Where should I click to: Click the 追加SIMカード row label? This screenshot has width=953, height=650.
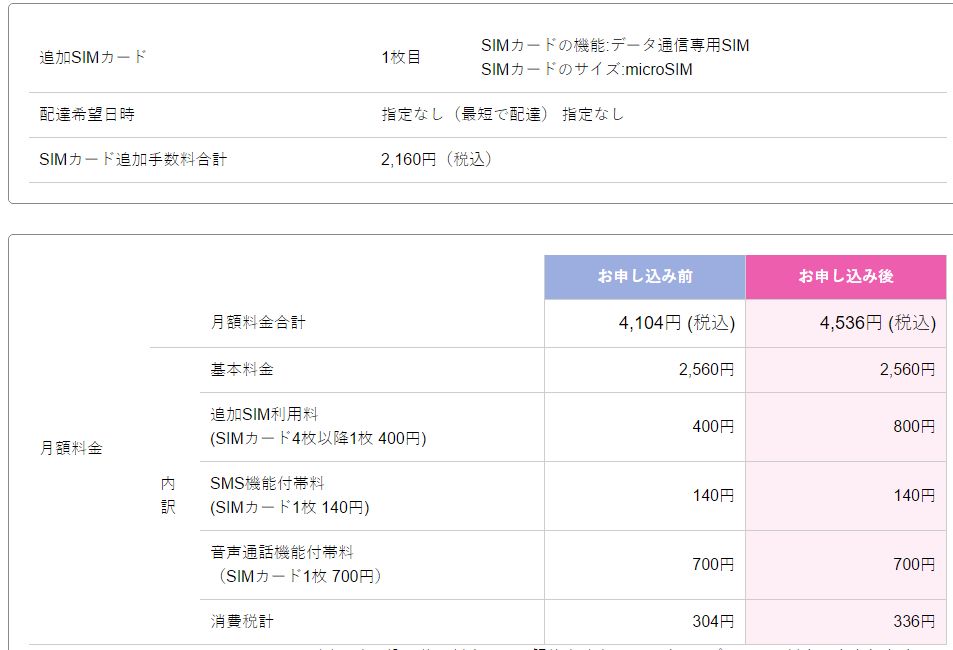point(93,57)
